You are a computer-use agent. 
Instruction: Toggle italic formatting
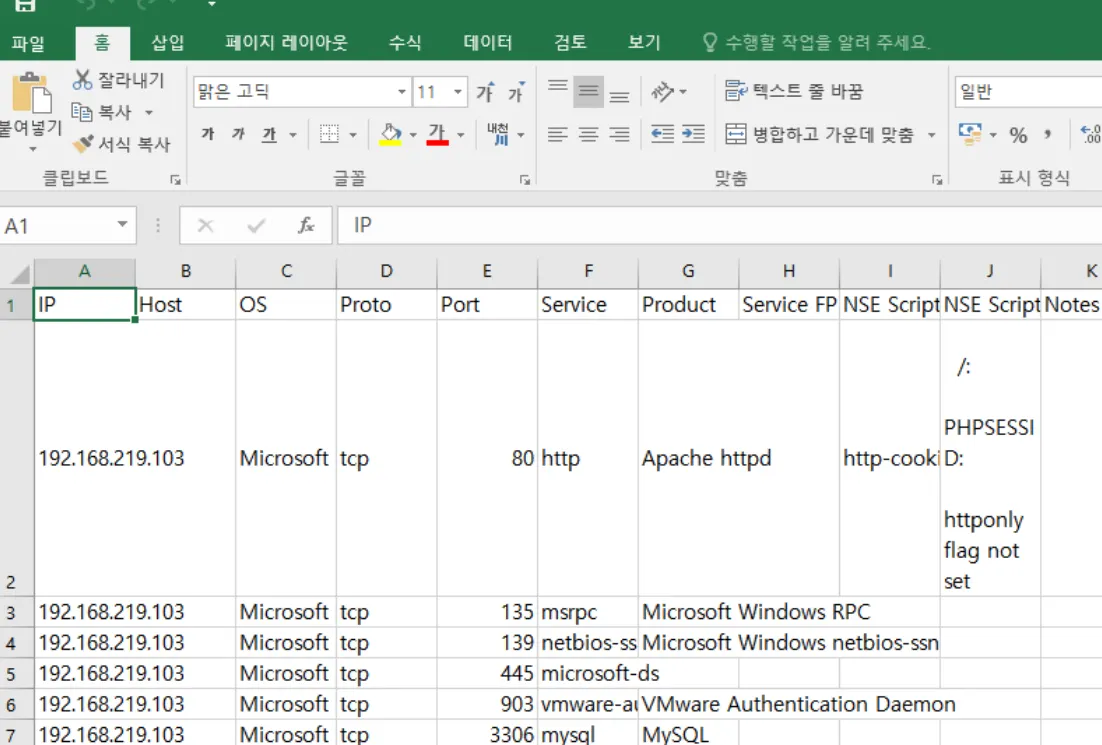tap(238, 134)
